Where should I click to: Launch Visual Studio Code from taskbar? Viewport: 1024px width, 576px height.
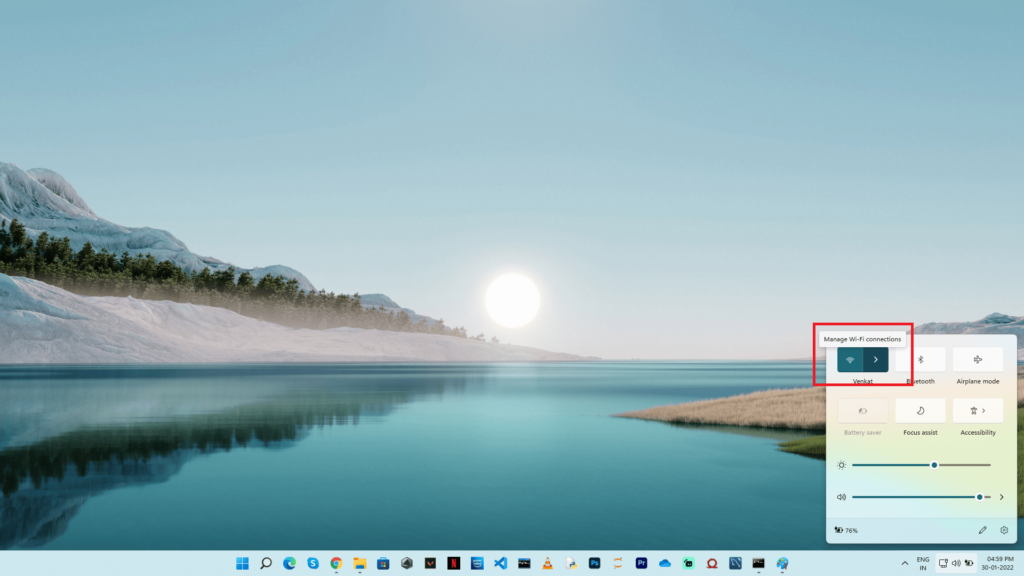point(500,563)
